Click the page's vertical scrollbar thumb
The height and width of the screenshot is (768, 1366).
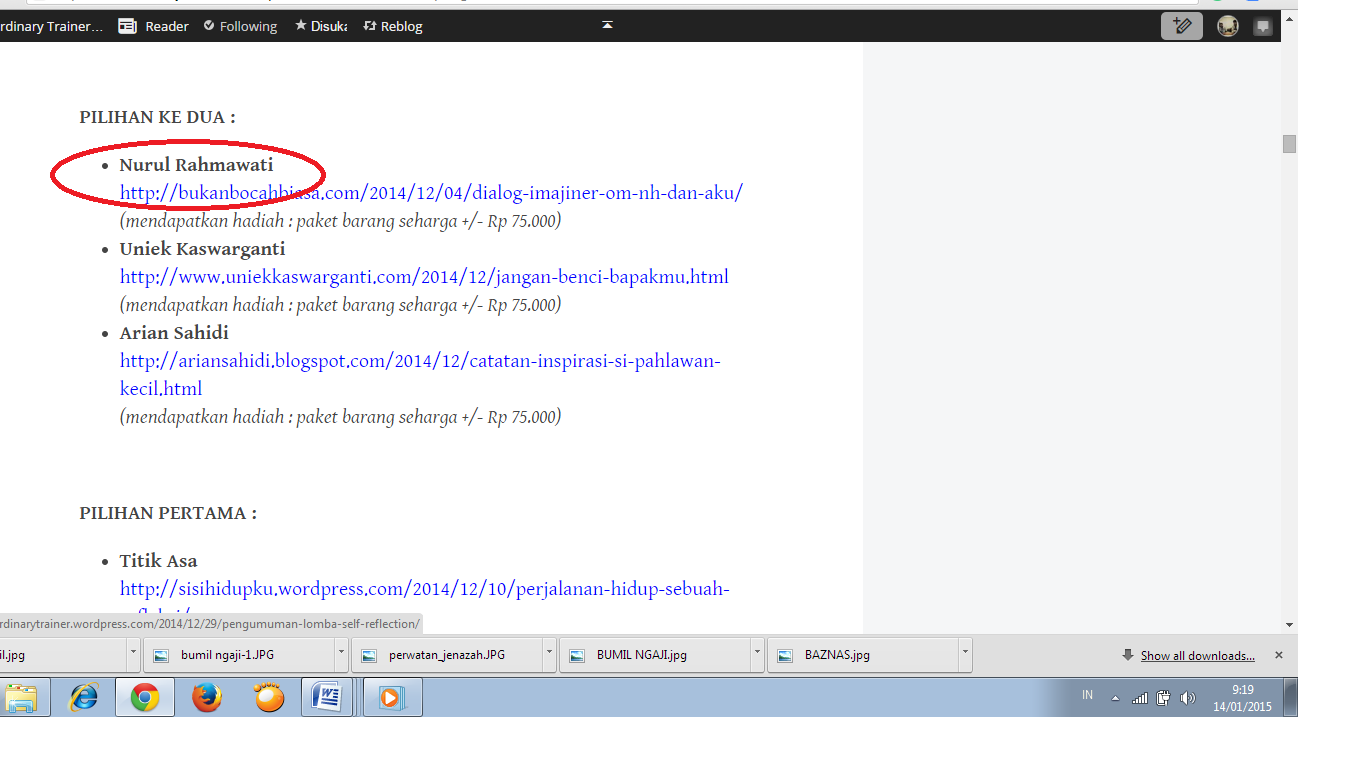[x=1289, y=144]
